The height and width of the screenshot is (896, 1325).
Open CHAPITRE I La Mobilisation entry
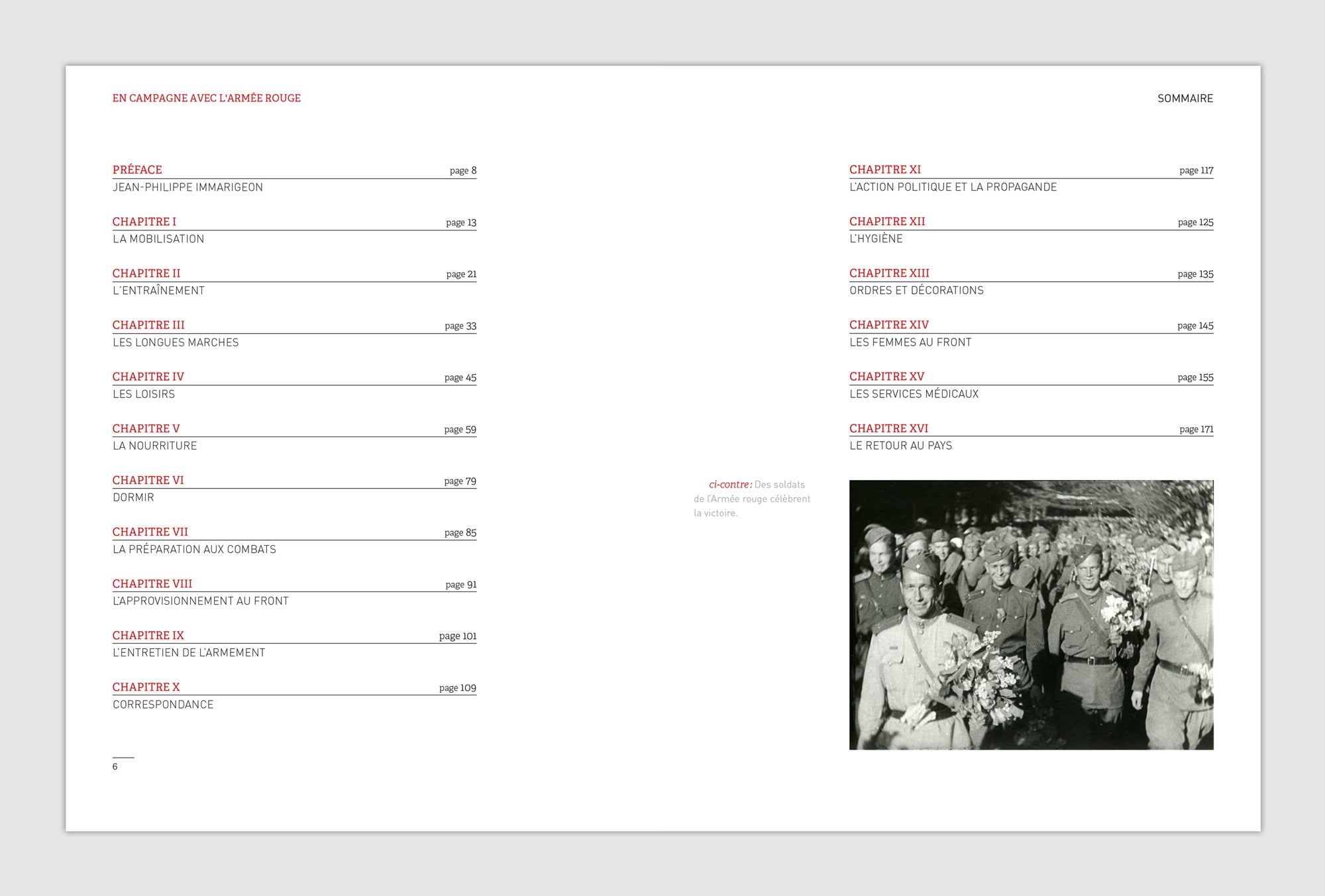[x=144, y=222]
